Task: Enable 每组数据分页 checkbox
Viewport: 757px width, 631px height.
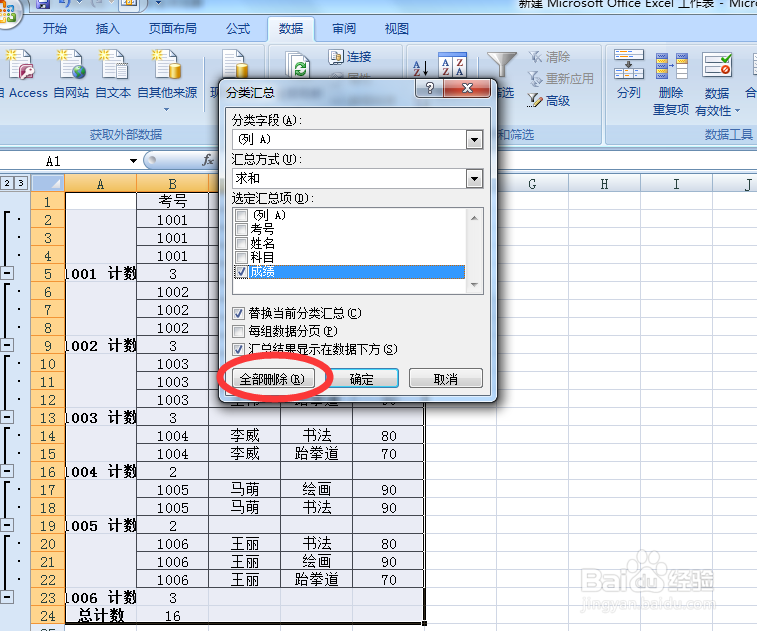Action: (238, 331)
